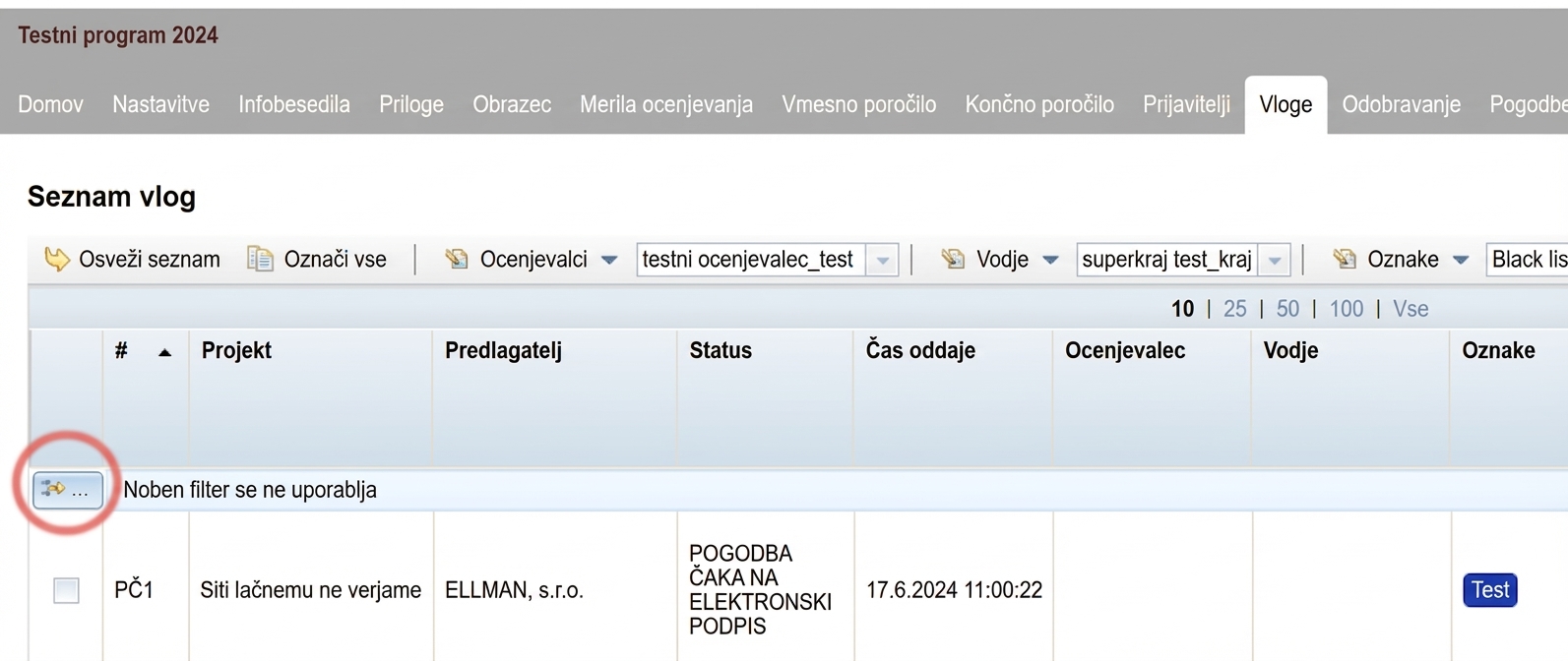
Task: Click the Oznake tag icon
Action: [x=1344, y=260]
